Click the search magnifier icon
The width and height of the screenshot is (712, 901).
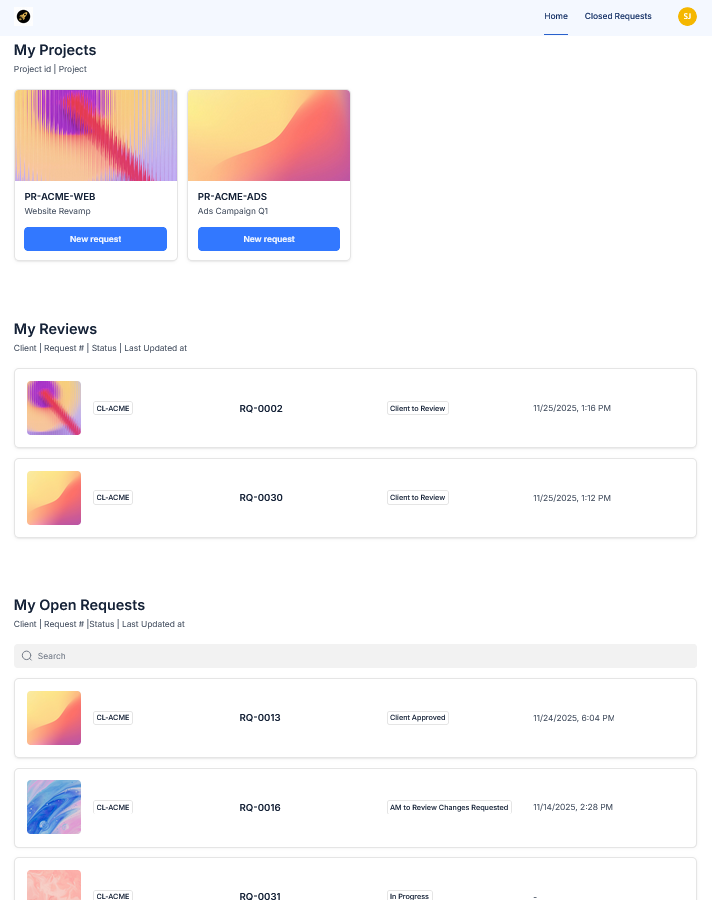(27, 656)
